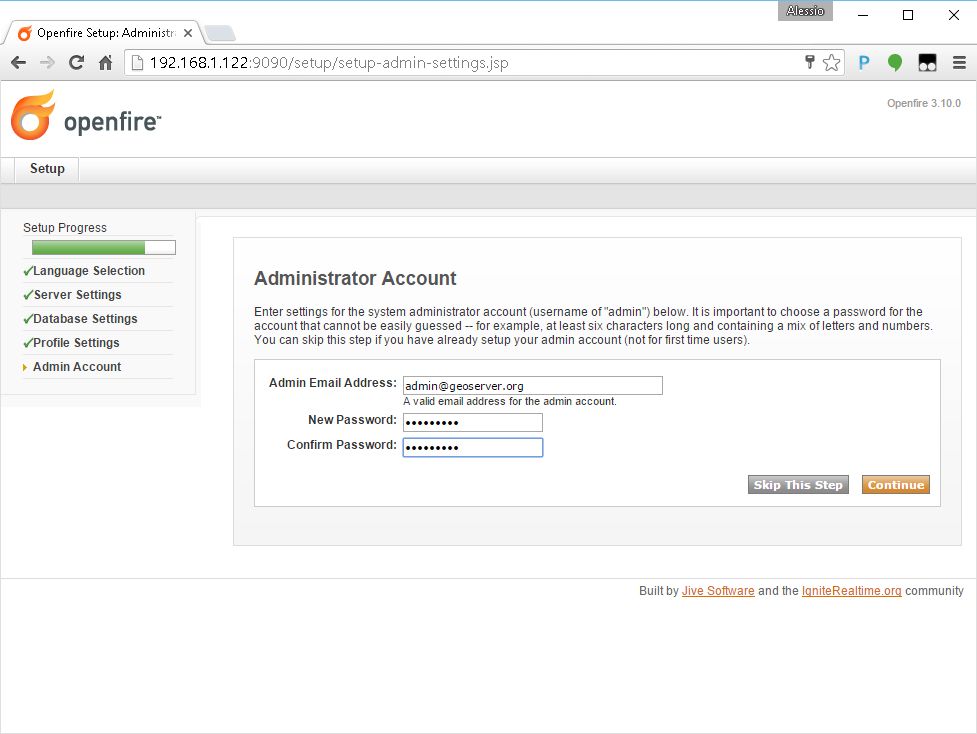Viewport: 977px width, 734px height.
Task: Click the blue P extension icon
Action: click(864, 63)
